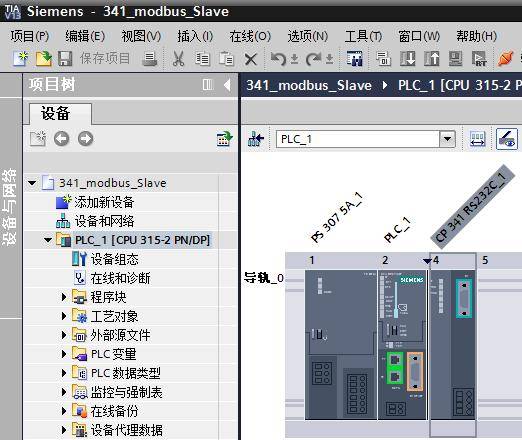This screenshot has height=440, width=522.
Task: Open the 选项(N) menu
Action: pos(308,36)
